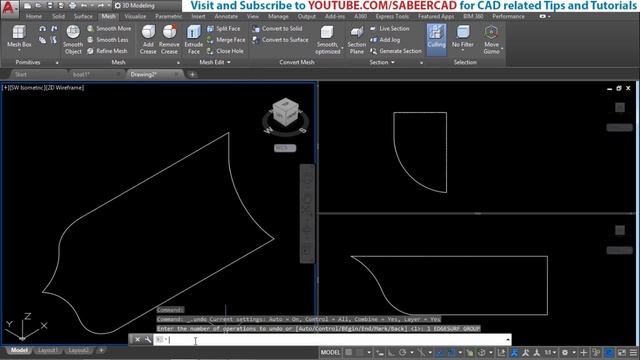Select the Add Crease tool
The height and width of the screenshot is (360, 640).
point(148,40)
